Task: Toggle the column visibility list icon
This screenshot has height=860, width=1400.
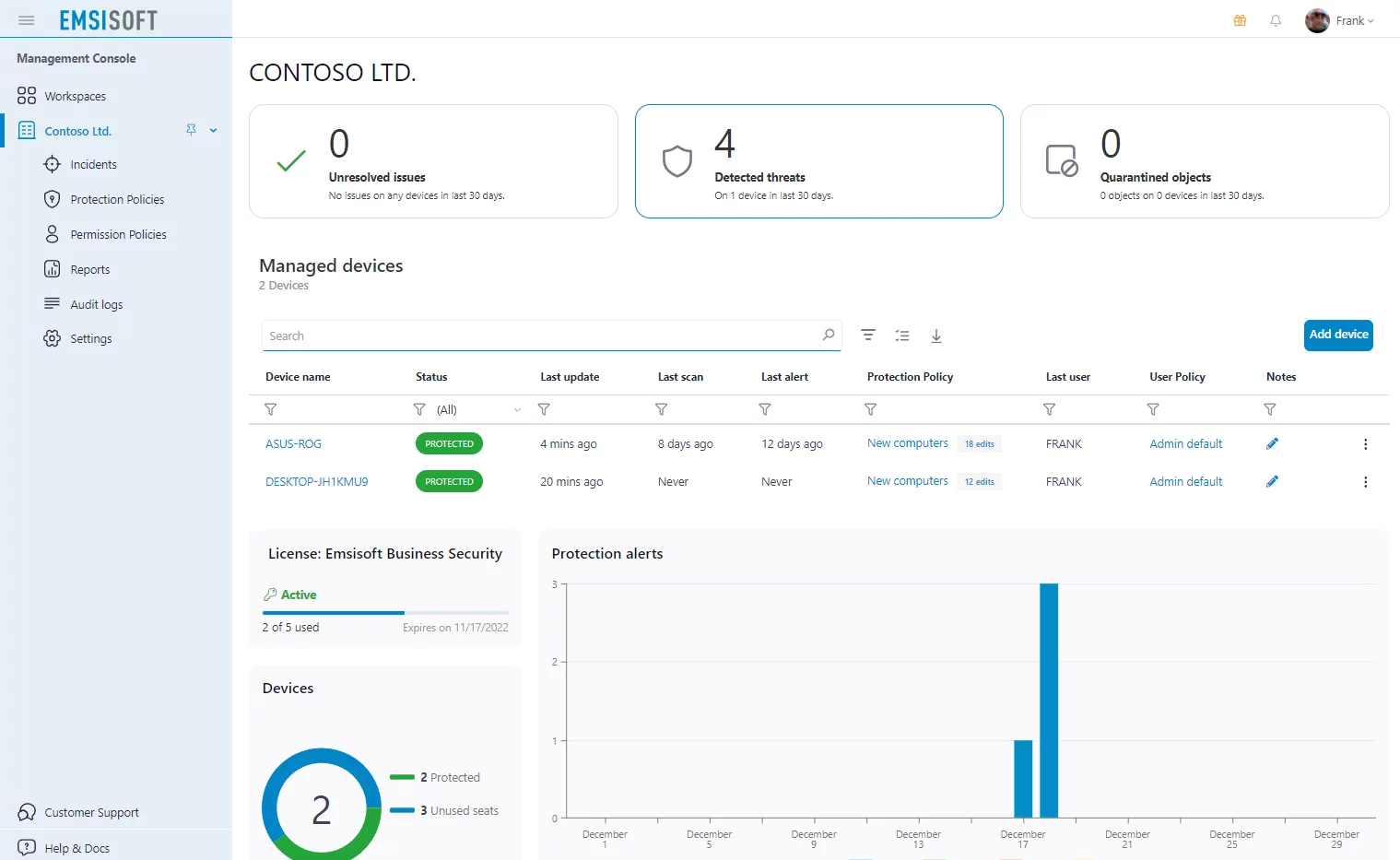Action: pyautogui.click(x=901, y=336)
